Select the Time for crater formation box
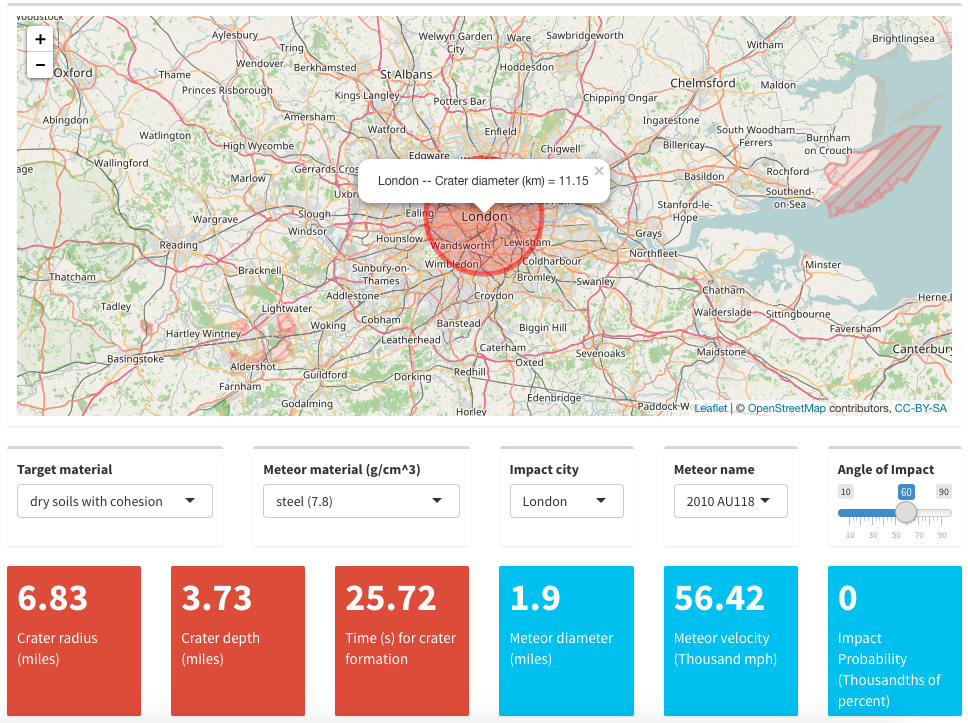This screenshot has height=723, width=968. (x=402, y=640)
